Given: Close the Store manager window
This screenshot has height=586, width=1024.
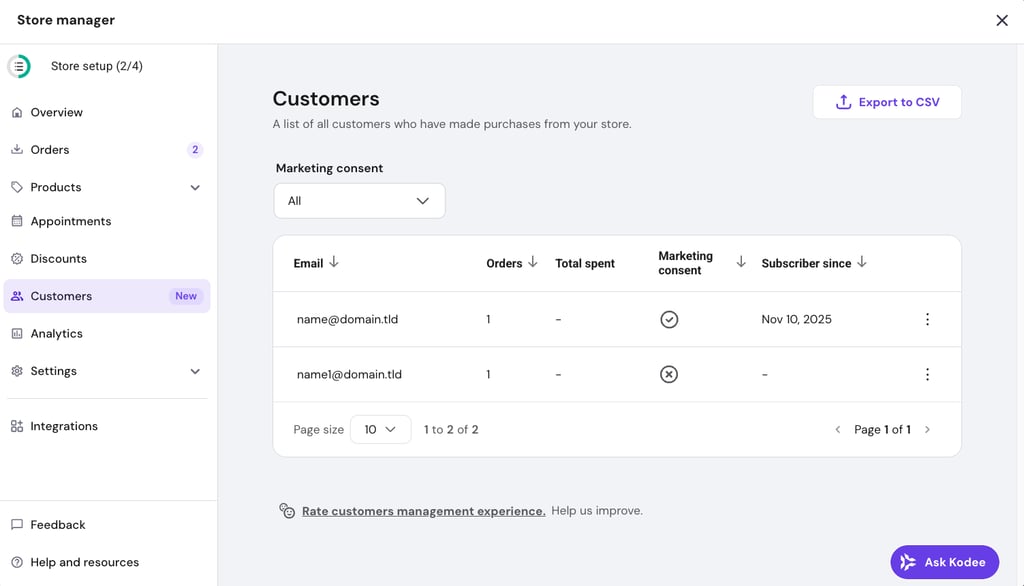Looking at the screenshot, I should (x=1002, y=20).
